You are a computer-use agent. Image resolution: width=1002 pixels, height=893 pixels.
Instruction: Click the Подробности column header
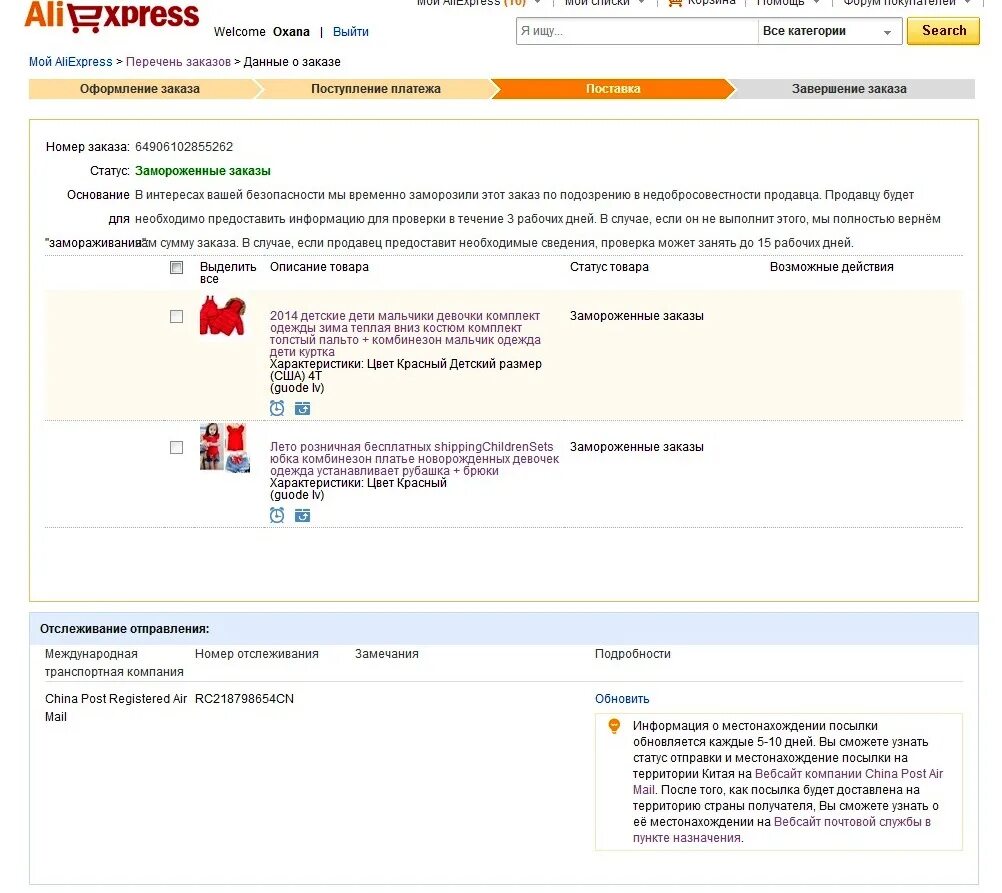coord(633,654)
